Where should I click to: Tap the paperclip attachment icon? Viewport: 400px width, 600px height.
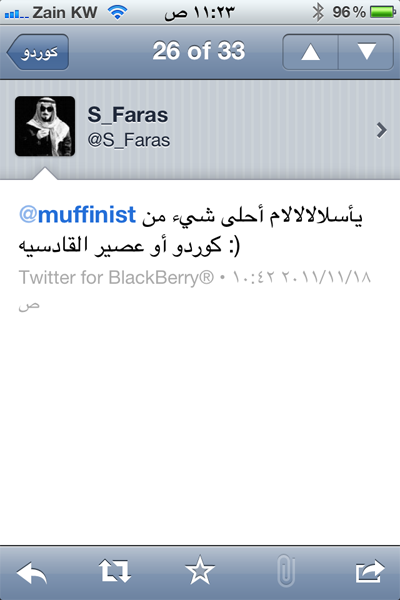pos(286,571)
